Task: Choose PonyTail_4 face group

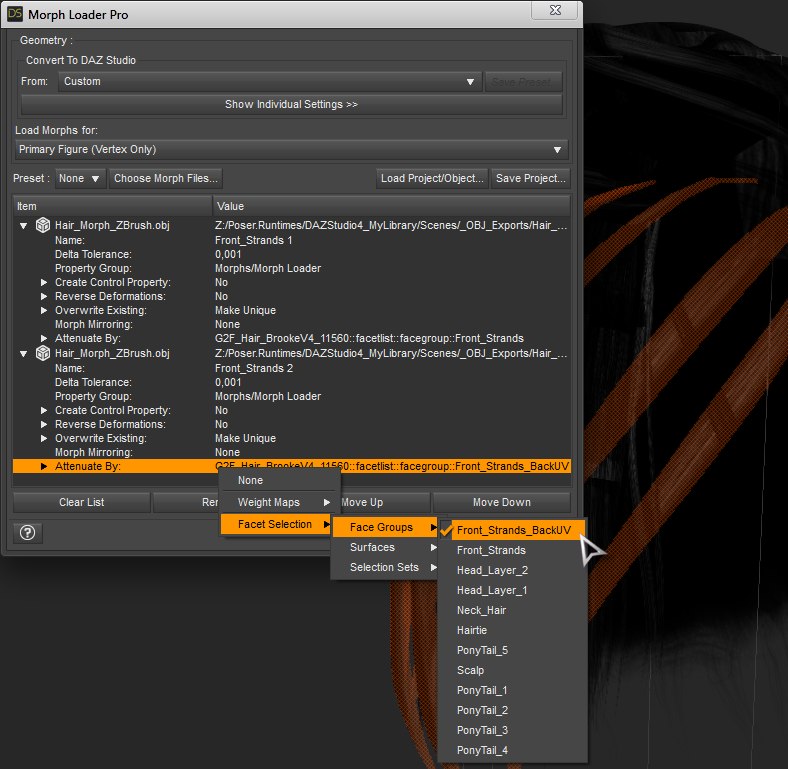Action: pyautogui.click(x=513, y=750)
